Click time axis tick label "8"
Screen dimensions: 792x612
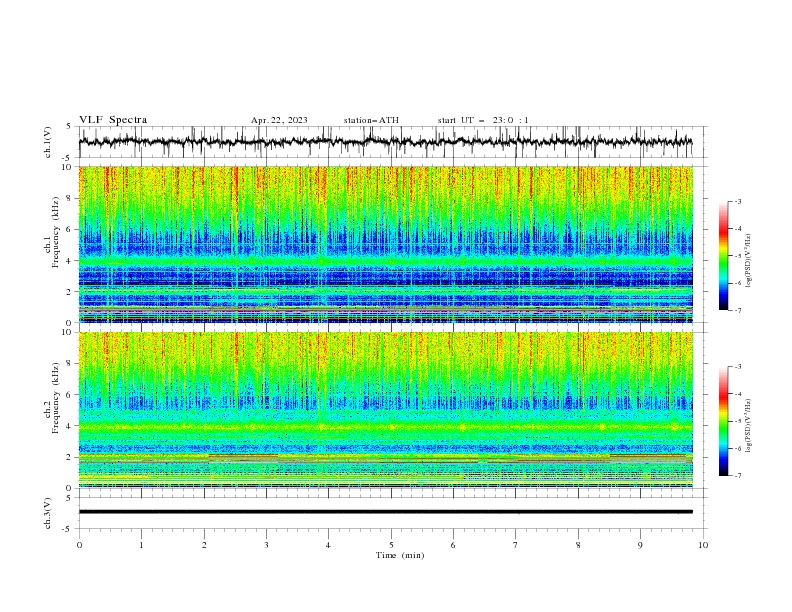point(578,545)
